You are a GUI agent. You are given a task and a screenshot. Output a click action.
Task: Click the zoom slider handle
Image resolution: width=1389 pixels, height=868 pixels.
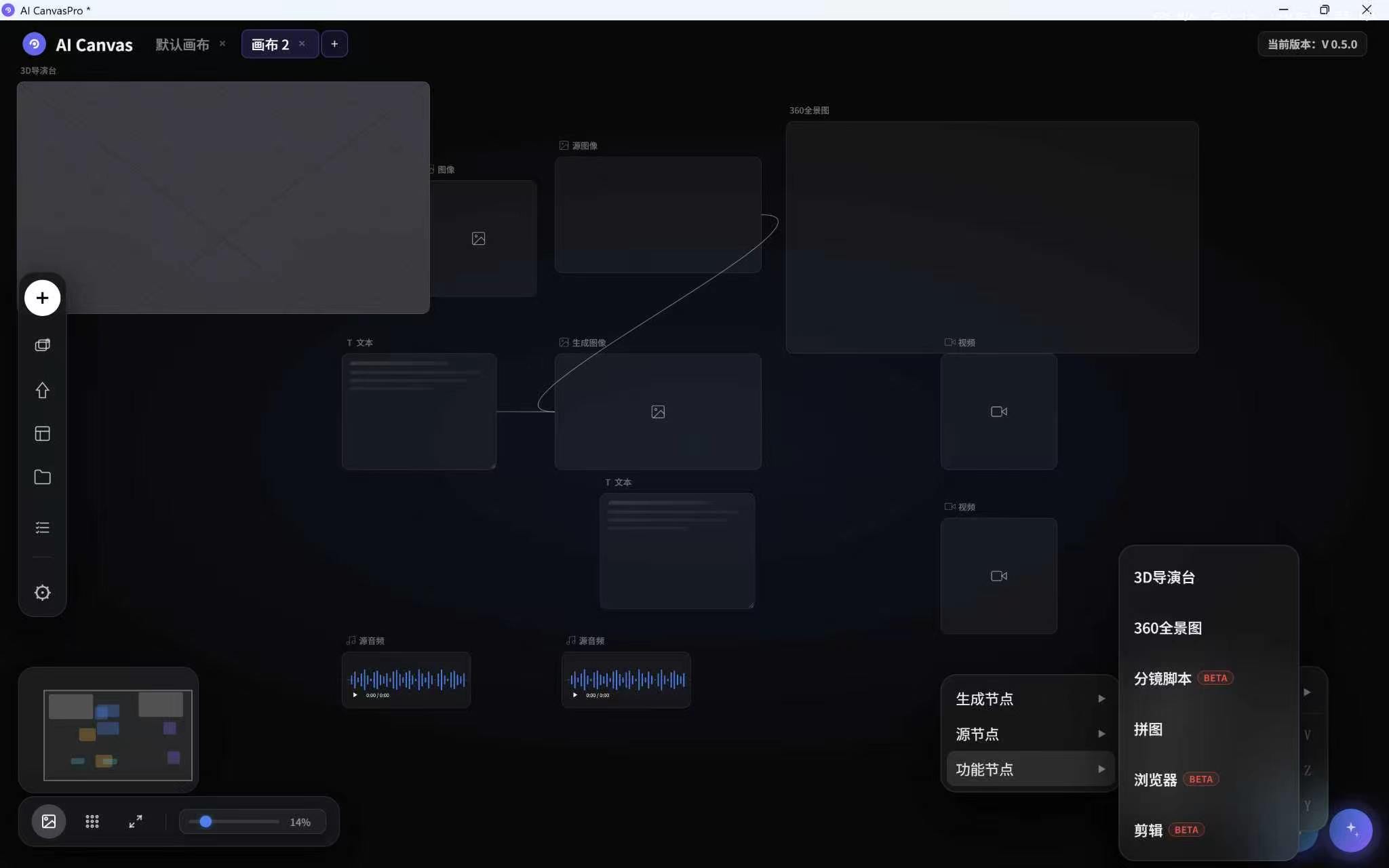[206, 821]
